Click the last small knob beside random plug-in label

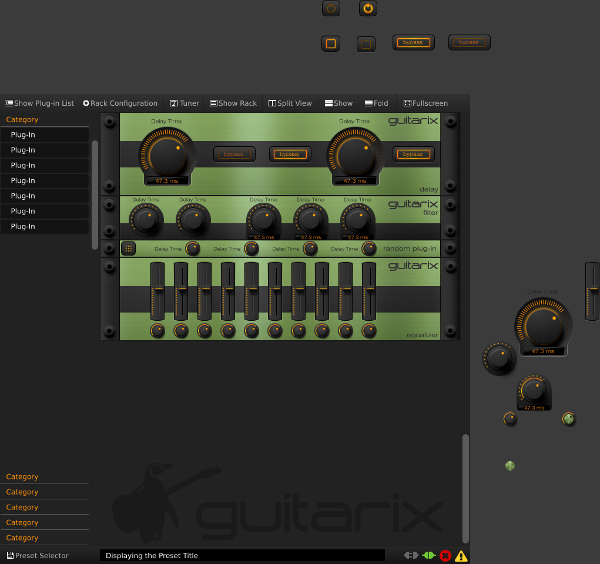(369, 249)
